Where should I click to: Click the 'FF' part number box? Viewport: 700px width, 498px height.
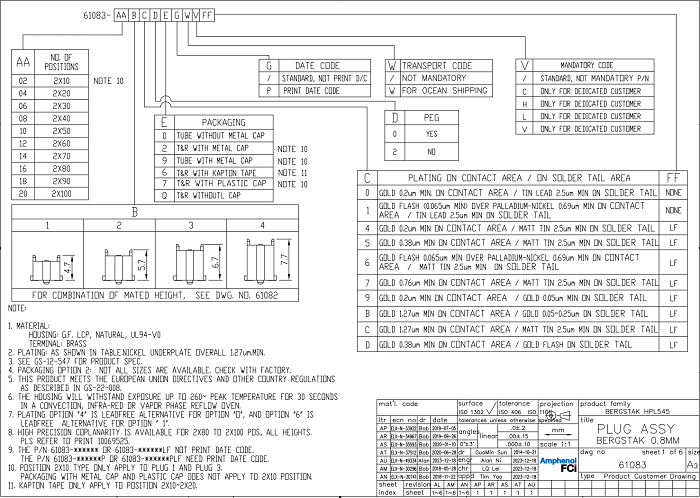(x=207, y=16)
